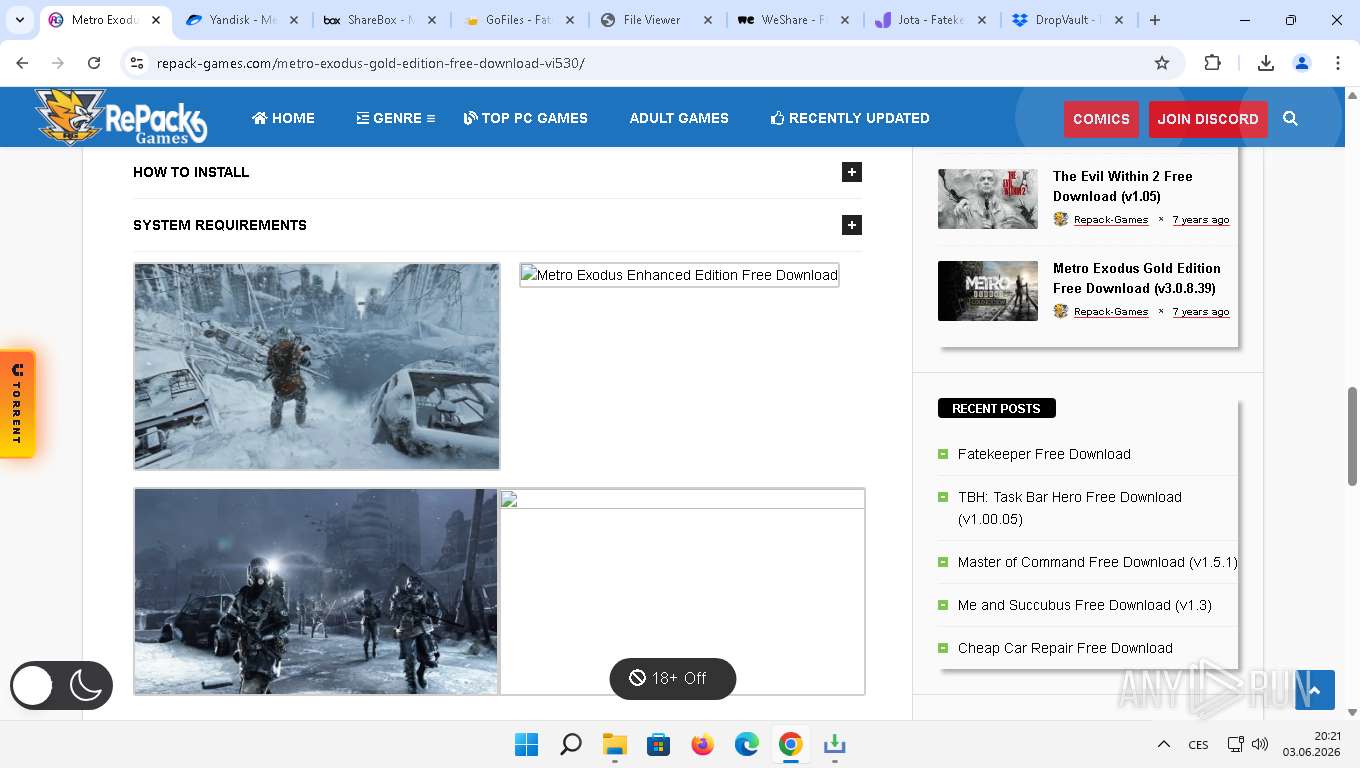Open The Evil Within 2 Free Download link
The height and width of the screenshot is (768, 1360).
(1123, 186)
